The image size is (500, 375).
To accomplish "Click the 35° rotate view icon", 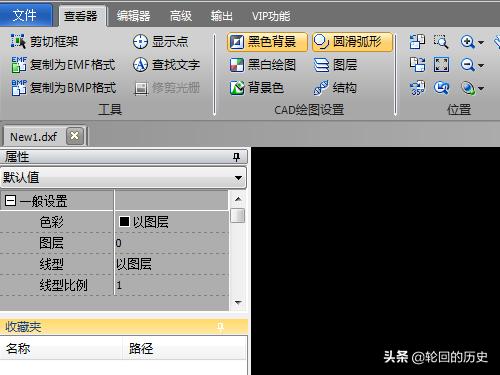I will 417,88.
